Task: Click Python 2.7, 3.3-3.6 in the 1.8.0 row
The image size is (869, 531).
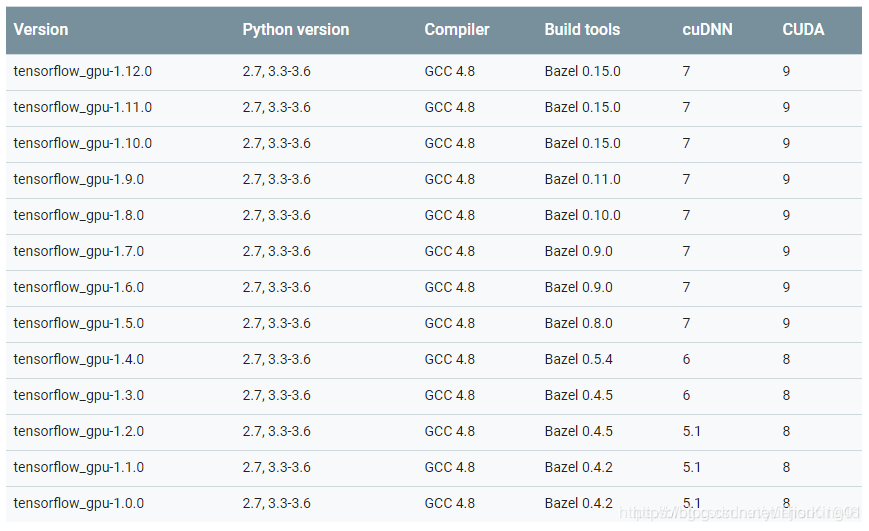Action: (x=277, y=216)
